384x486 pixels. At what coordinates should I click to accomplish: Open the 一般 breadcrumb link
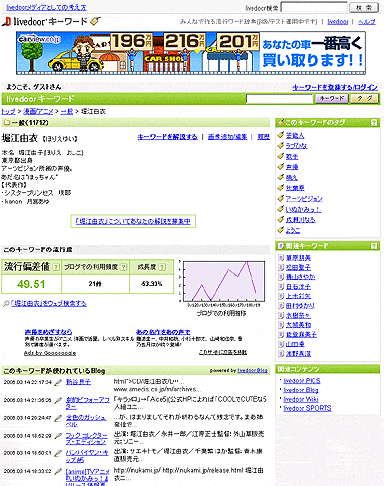67,111
